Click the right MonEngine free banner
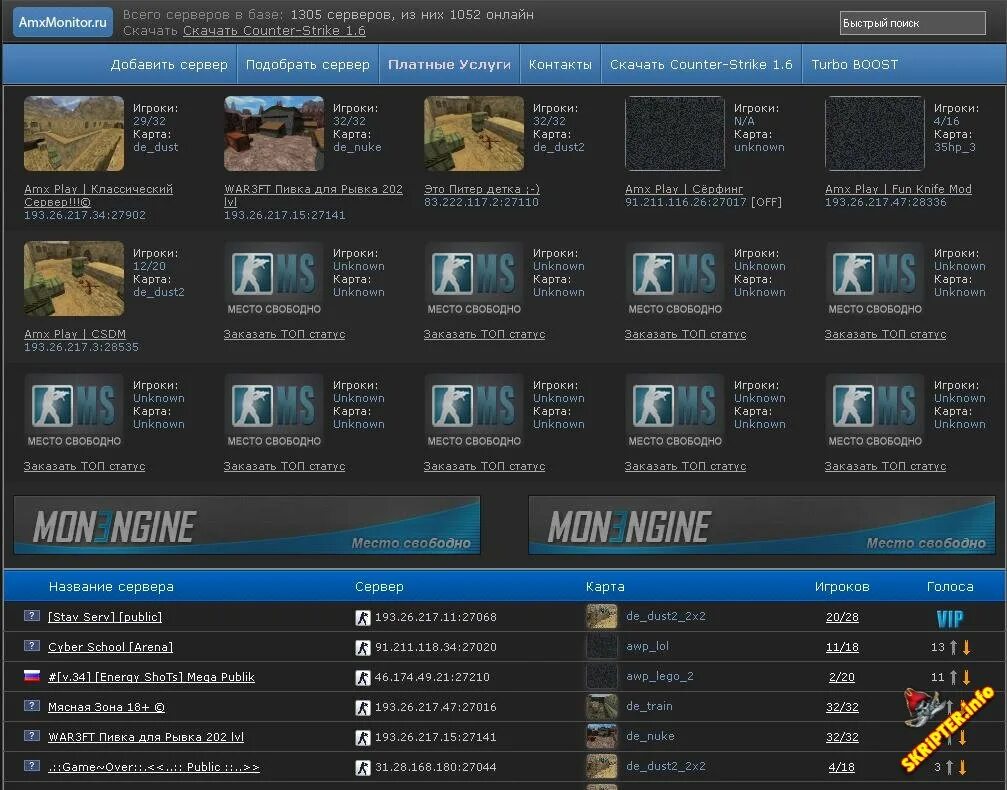1007x790 pixels. [x=762, y=525]
